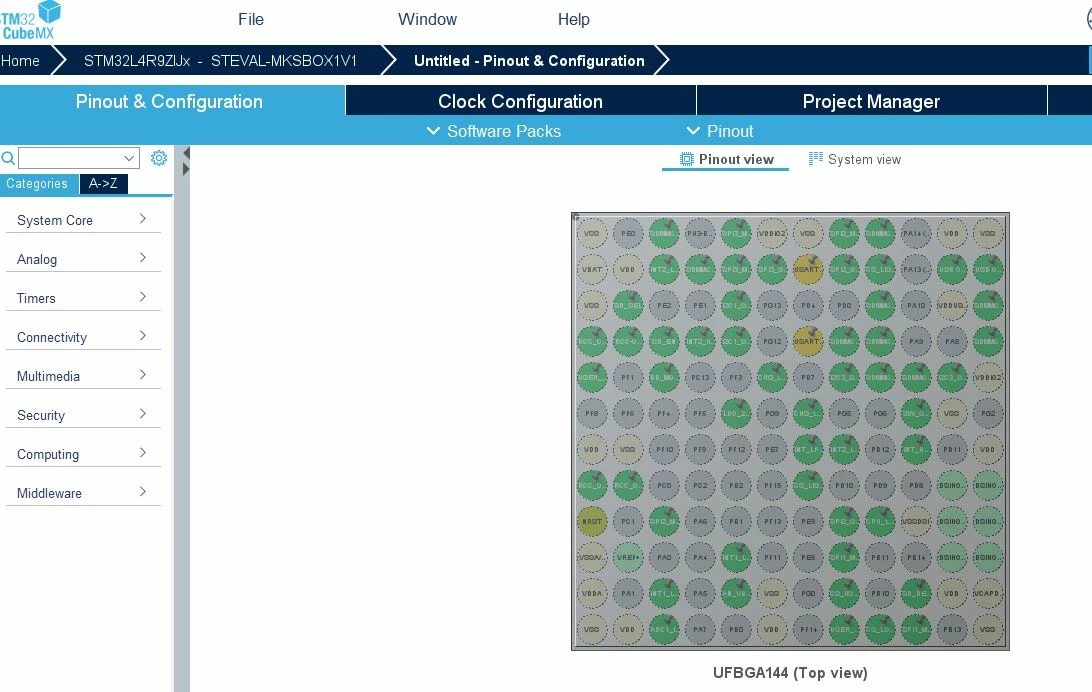1092x692 pixels.
Task: Open the Software Packs dropdown
Action: tap(494, 131)
